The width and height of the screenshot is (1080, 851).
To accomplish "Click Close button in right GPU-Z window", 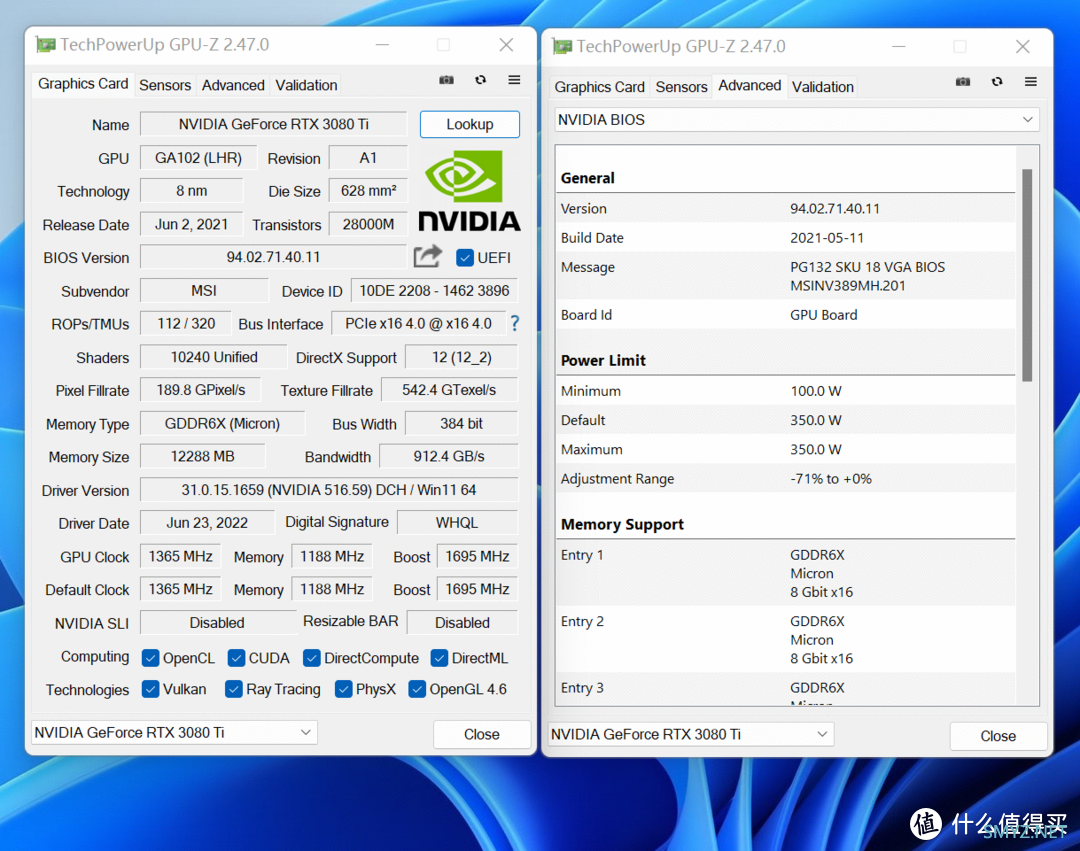I will [998, 735].
